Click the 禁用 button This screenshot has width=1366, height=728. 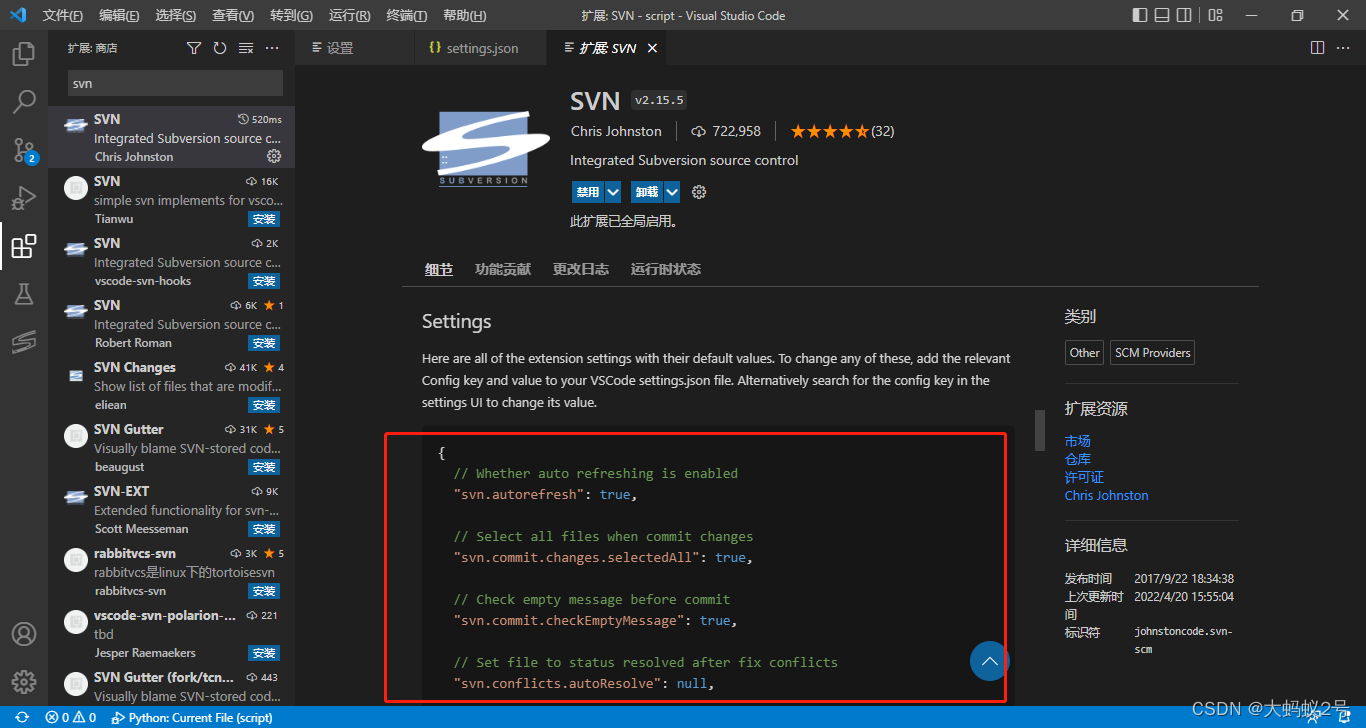tap(588, 192)
